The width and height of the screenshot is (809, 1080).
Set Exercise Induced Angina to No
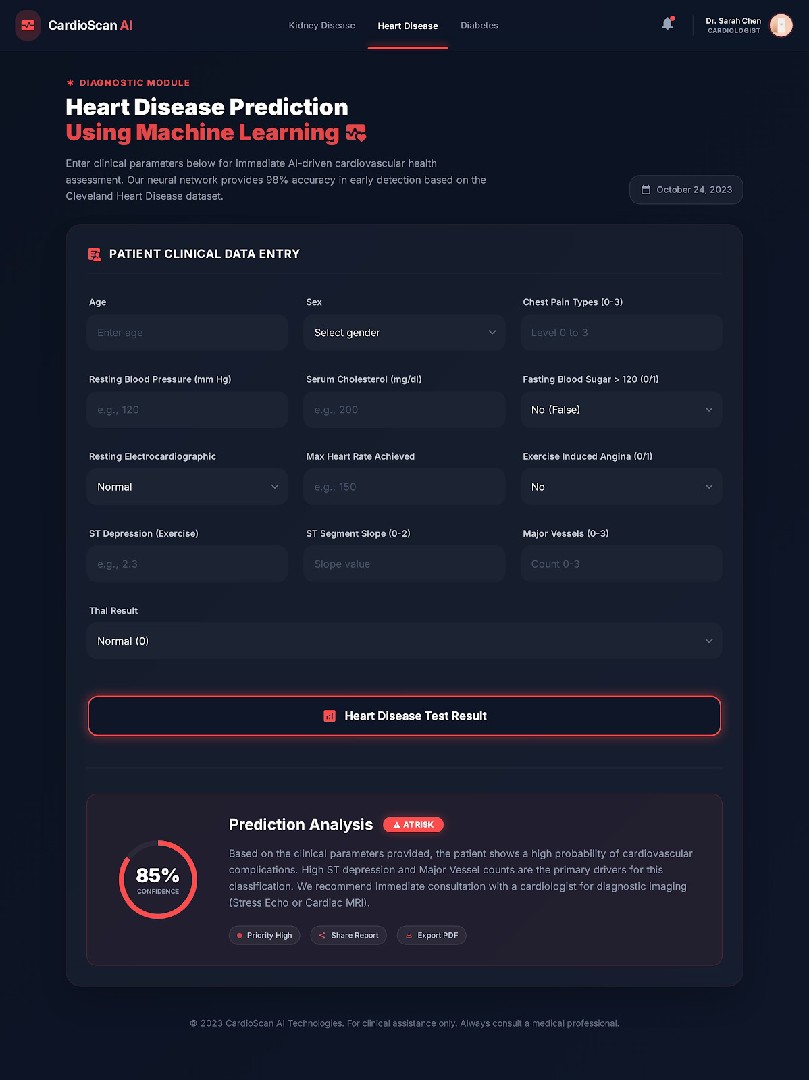tap(620, 486)
